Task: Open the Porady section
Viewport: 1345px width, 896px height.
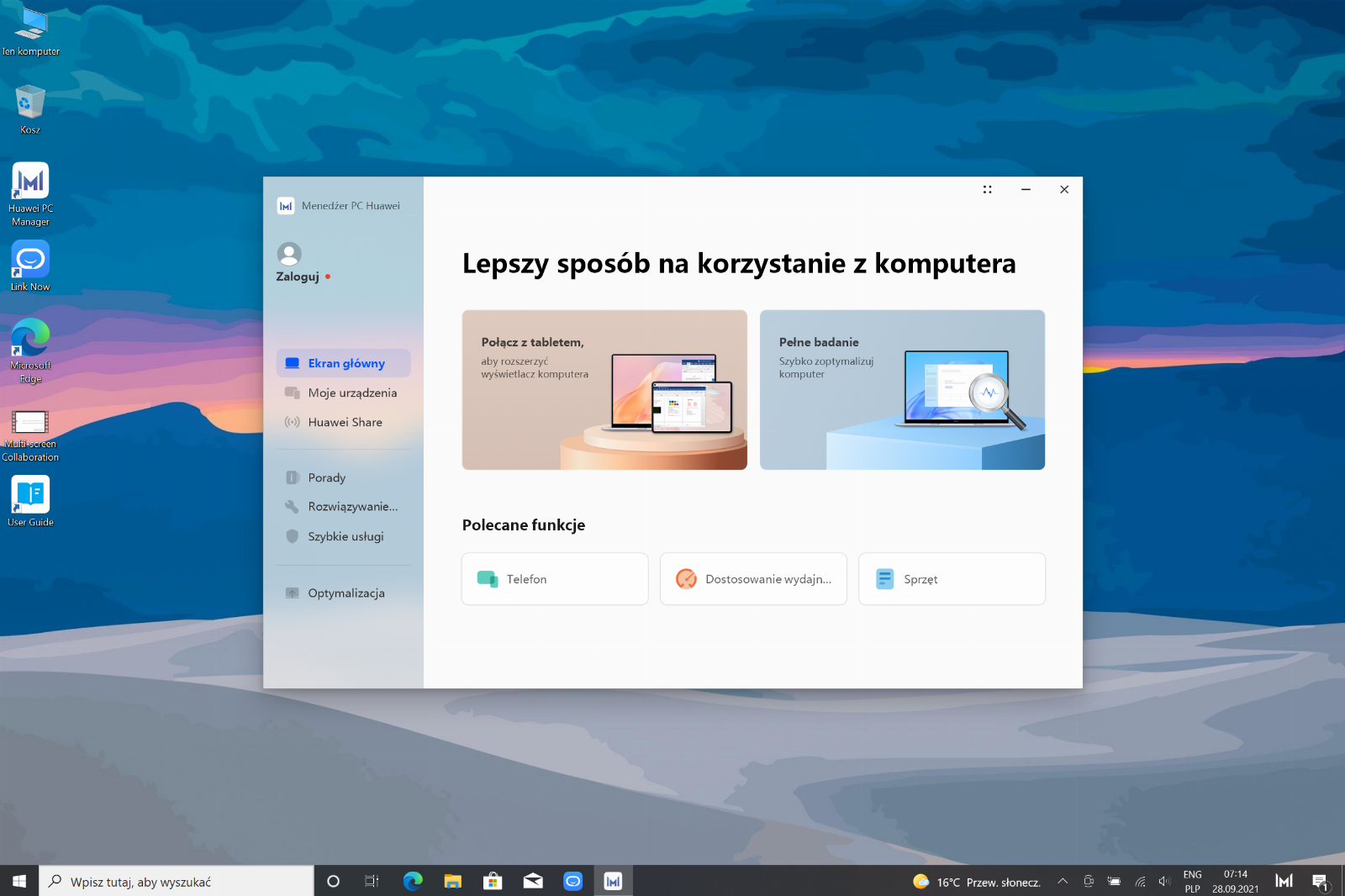Action: click(x=343, y=477)
